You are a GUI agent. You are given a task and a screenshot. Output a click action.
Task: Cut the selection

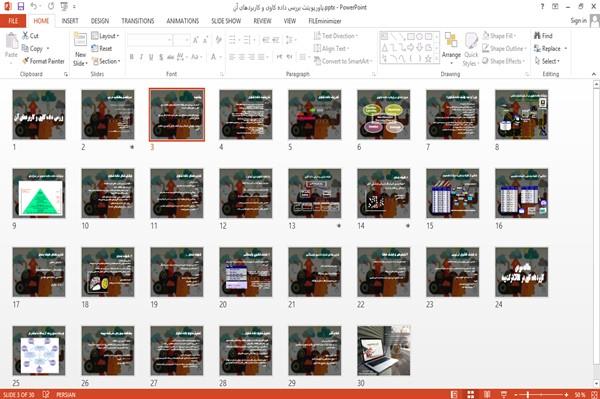point(30,36)
